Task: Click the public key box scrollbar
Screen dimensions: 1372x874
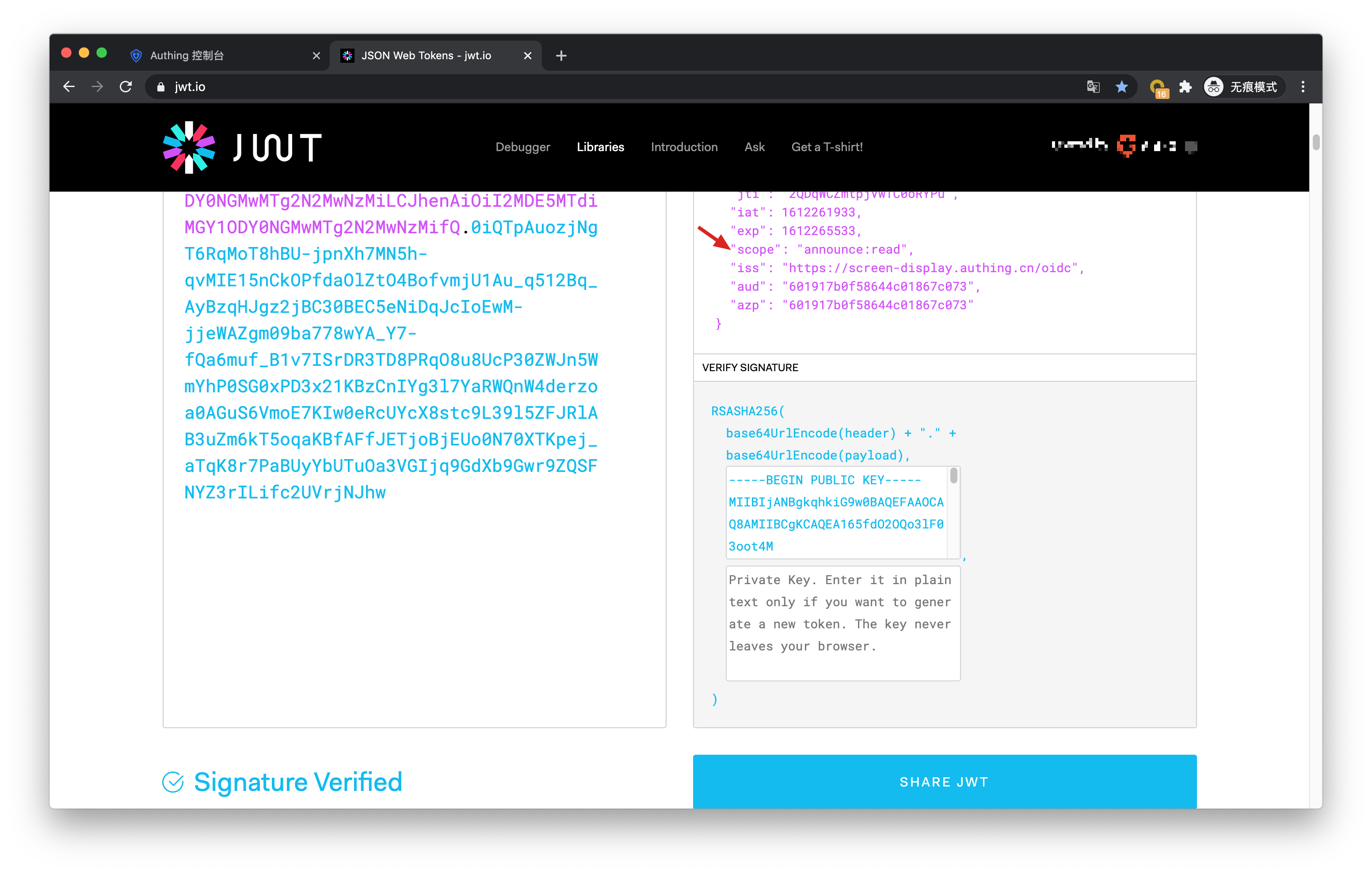Action: coord(953,476)
